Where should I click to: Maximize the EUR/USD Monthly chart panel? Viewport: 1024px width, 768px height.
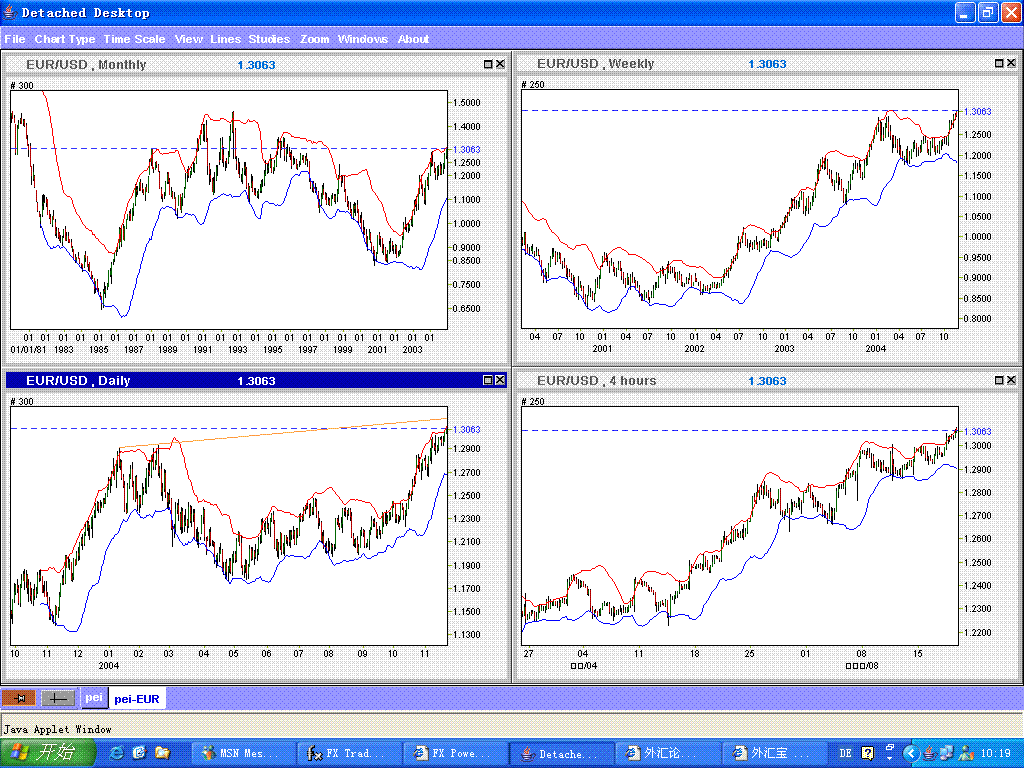click(x=488, y=64)
